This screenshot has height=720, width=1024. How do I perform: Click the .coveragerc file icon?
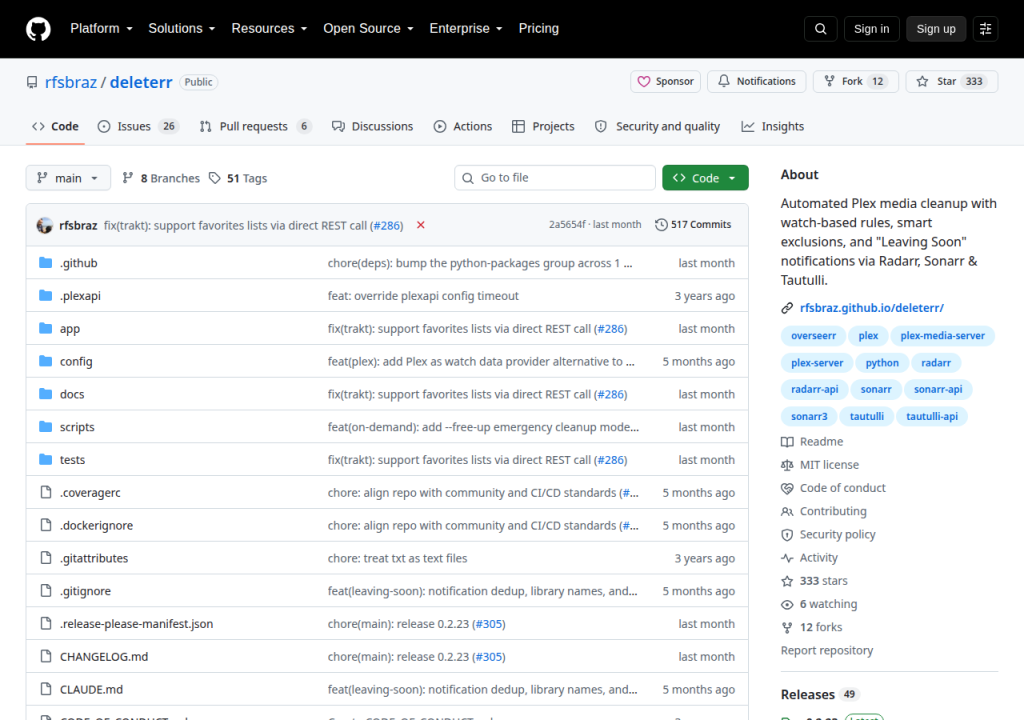tap(46, 492)
